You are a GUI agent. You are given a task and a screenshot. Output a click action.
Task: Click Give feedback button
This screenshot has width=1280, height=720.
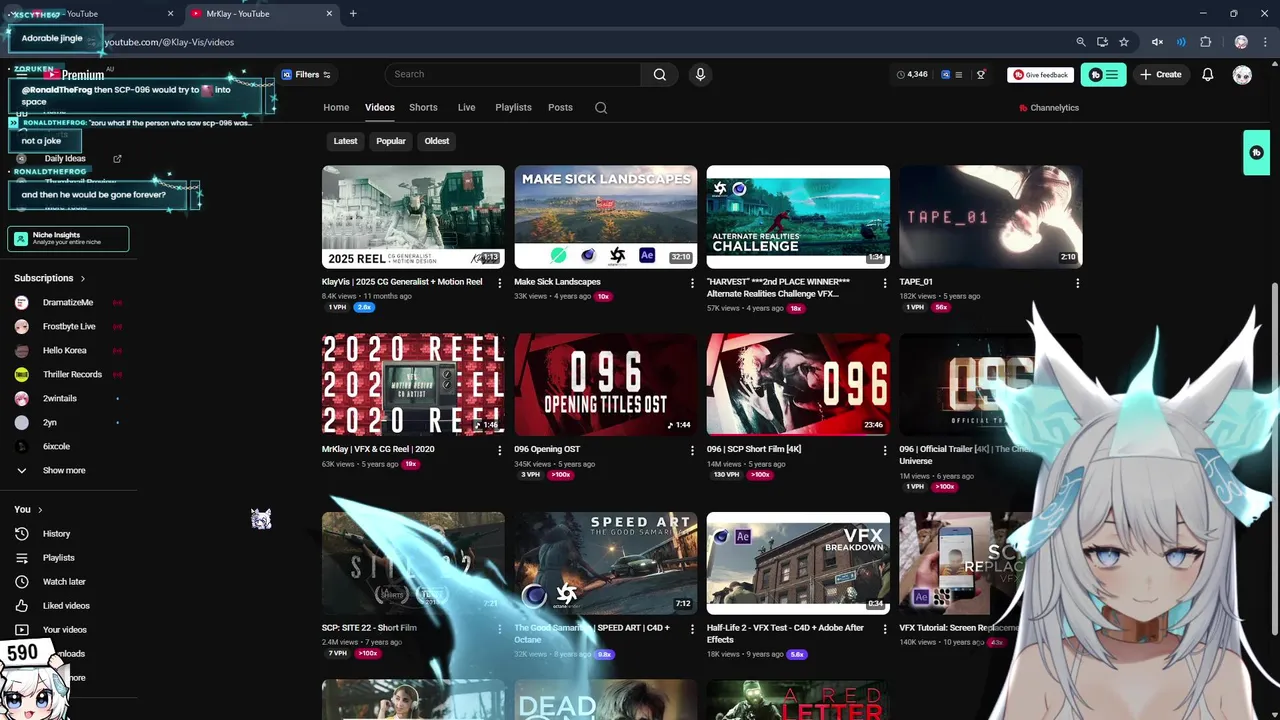coord(1040,75)
